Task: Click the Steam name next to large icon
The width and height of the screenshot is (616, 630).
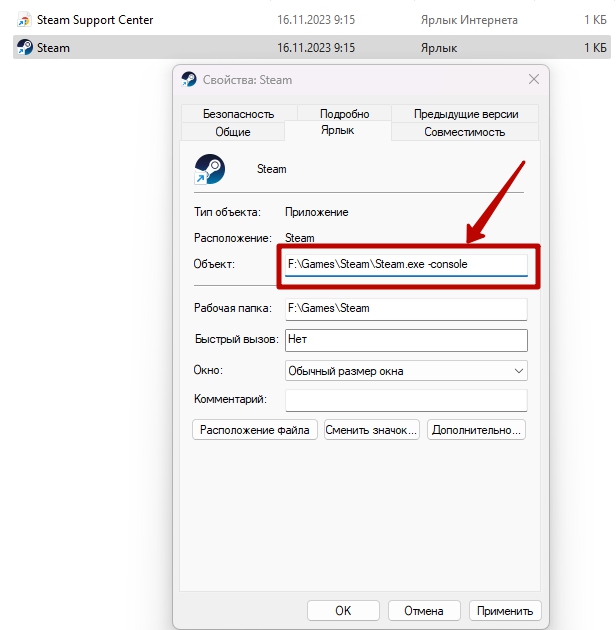Action: click(x=272, y=169)
